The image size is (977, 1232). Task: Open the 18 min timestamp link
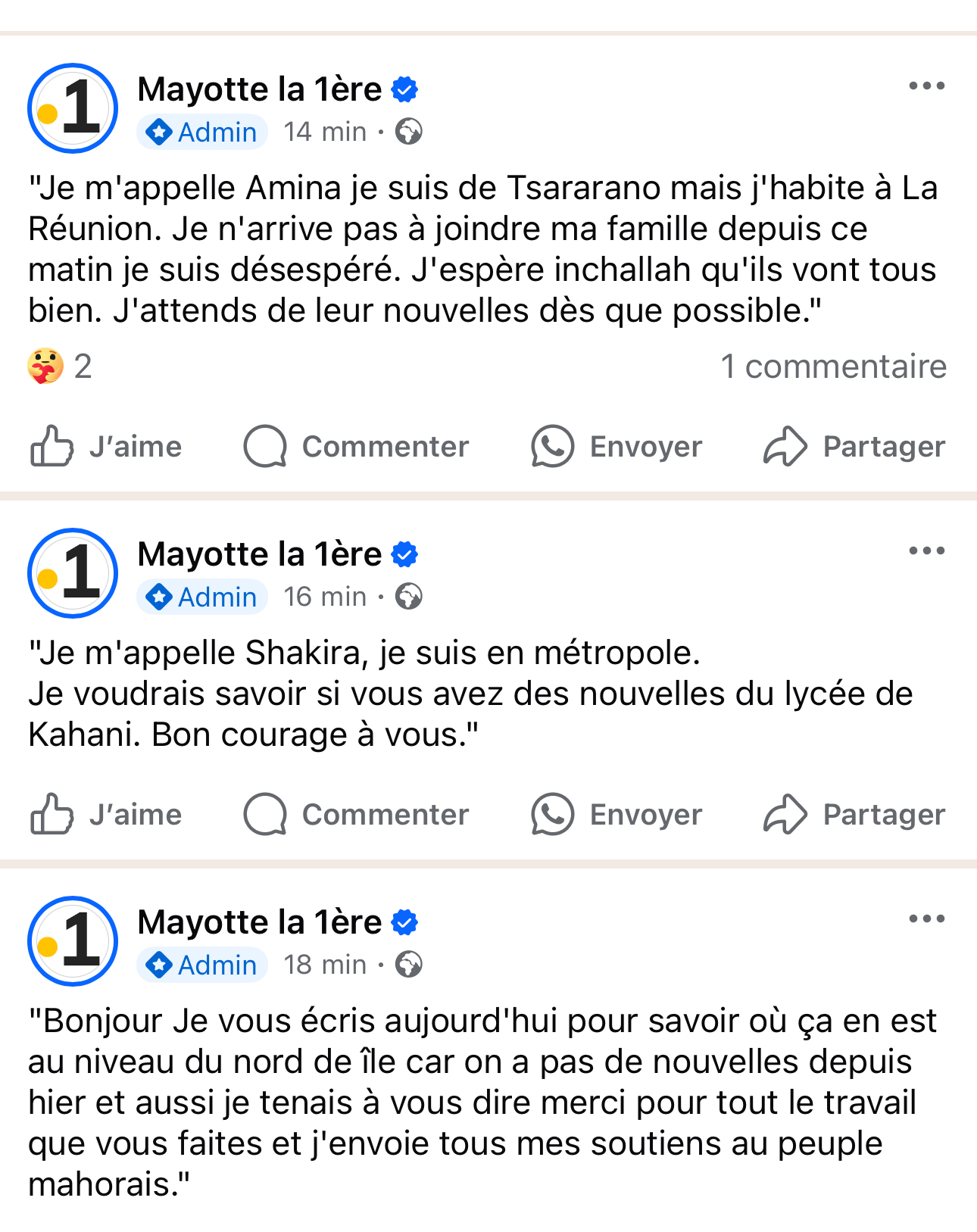pyautogui.click(x=324, y=965)
